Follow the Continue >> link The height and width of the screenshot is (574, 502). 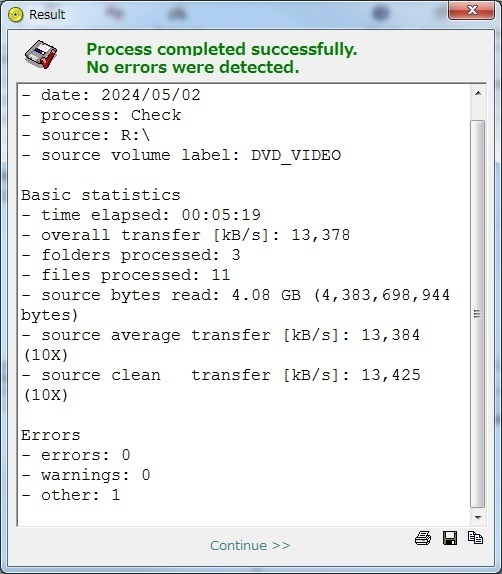pos(250,545)
